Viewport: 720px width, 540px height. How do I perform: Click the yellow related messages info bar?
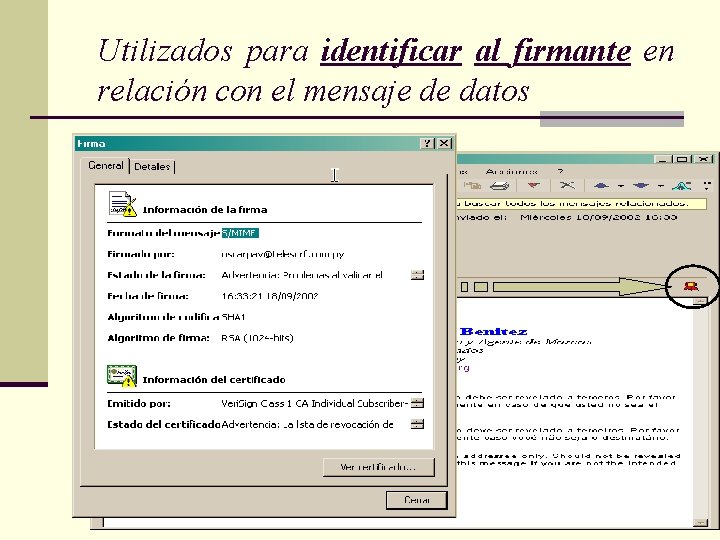(581, 203)
